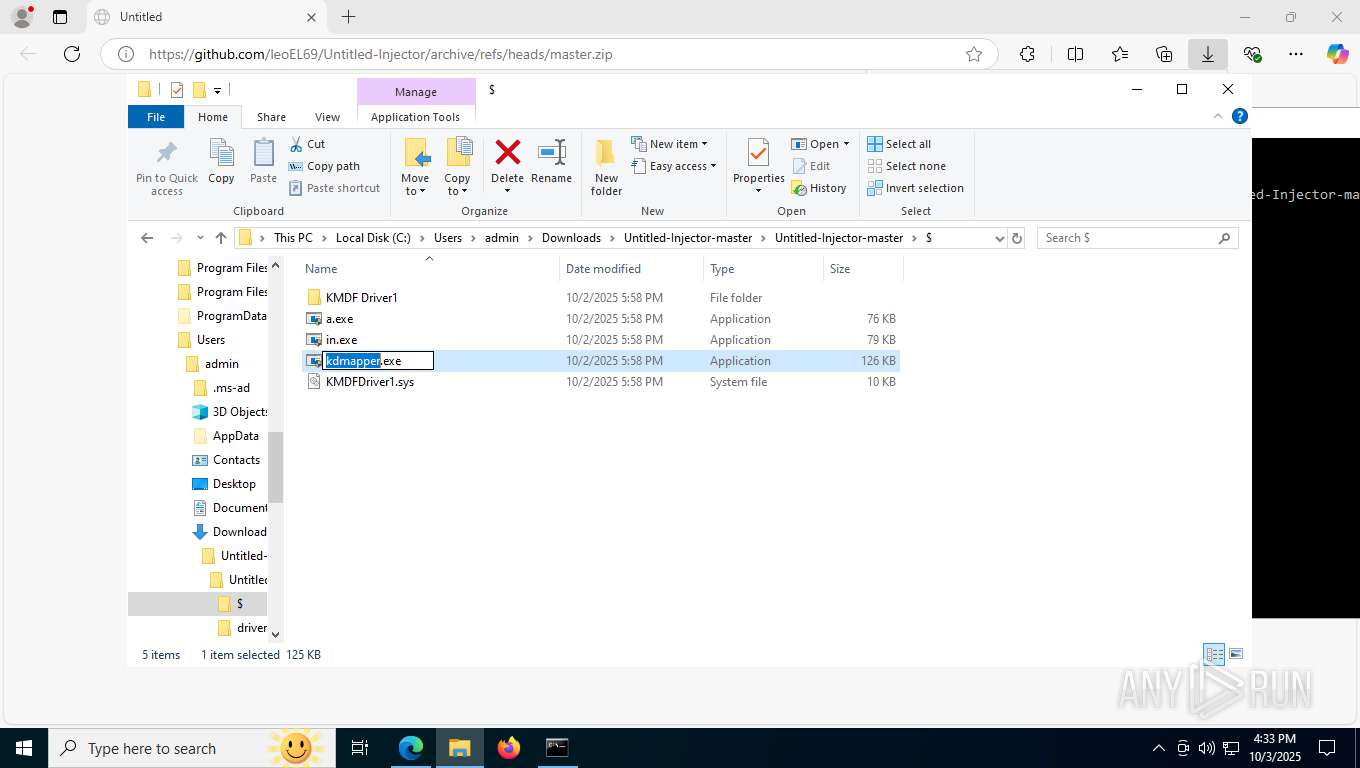Image resolution: width=1360 pixels, height=768 pixels.
Task: Switch to the Share ribbon tab
Action: click(x=271, y=117)
